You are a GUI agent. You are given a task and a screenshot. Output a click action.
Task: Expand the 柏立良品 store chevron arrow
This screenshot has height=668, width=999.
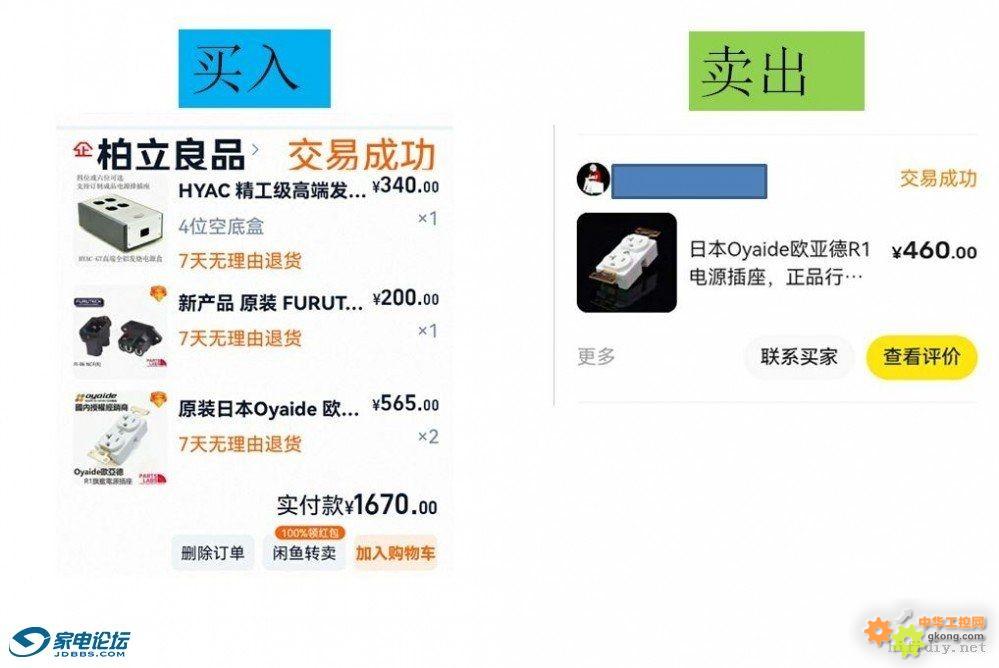[255, 150]
